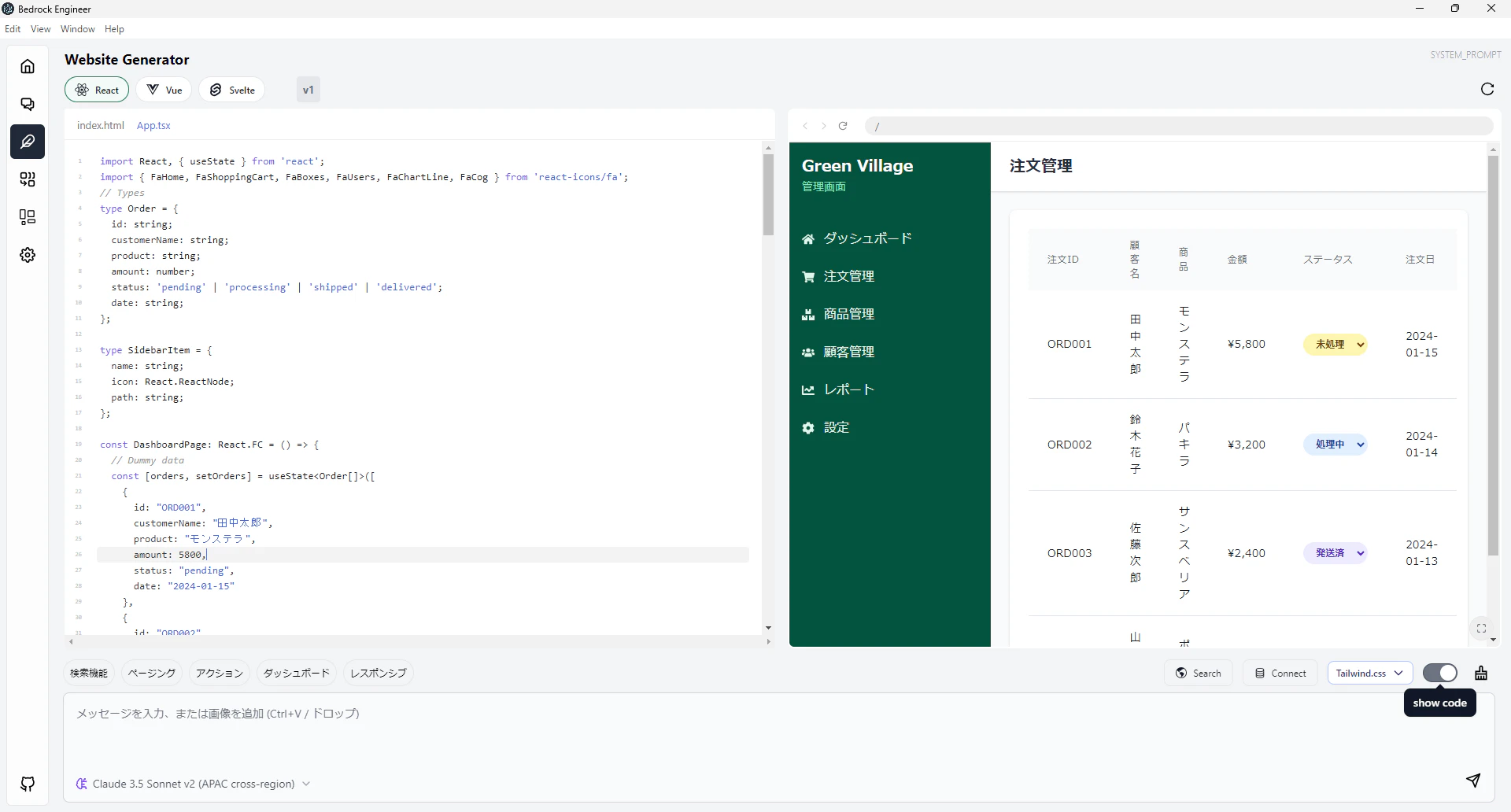Click the preview URL address bar
Image resolution: width=1511 pixels, height=812 pixels.
pos(1179,126)
